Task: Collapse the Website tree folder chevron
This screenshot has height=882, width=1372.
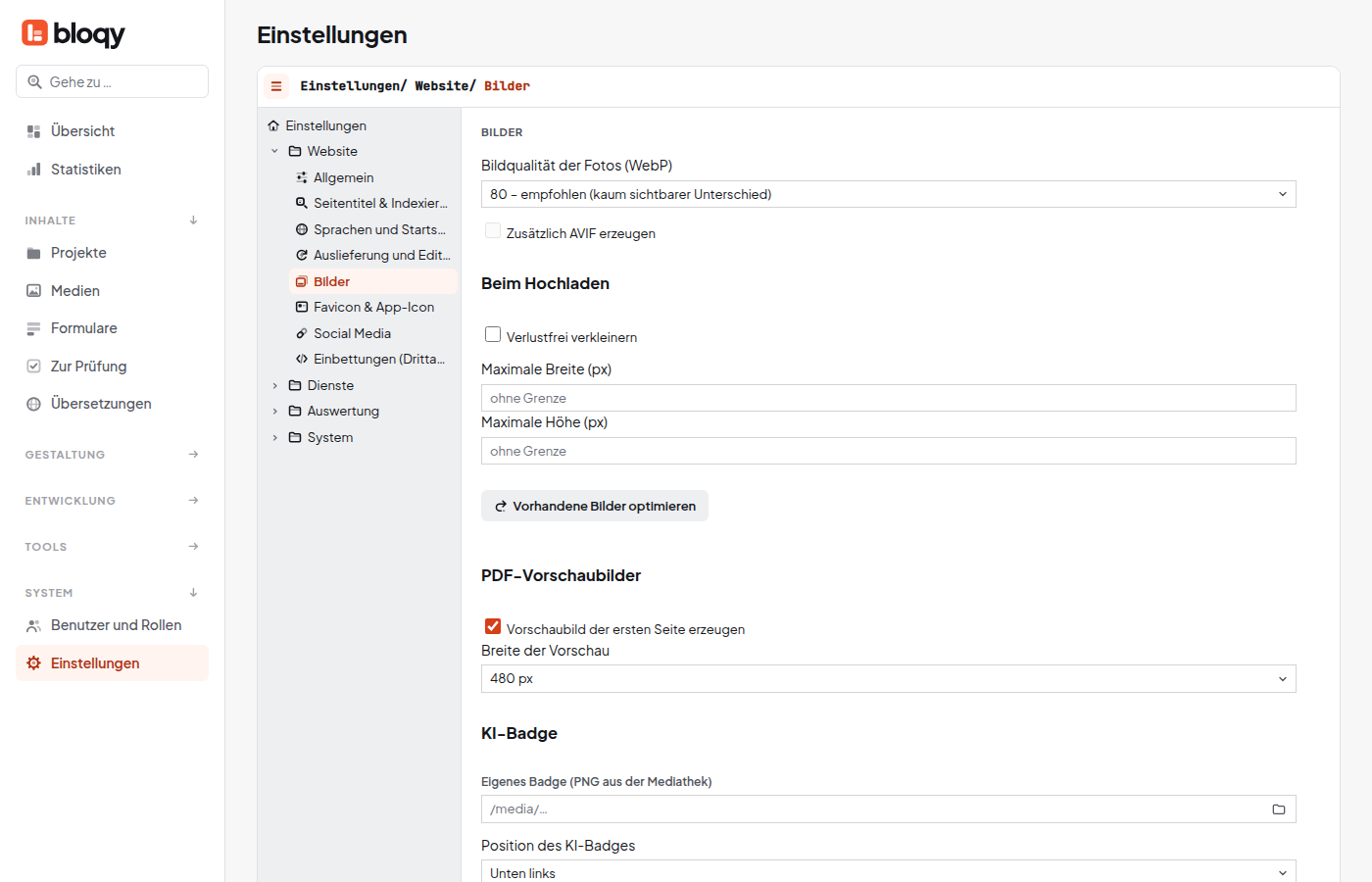Action: [274, 152]
